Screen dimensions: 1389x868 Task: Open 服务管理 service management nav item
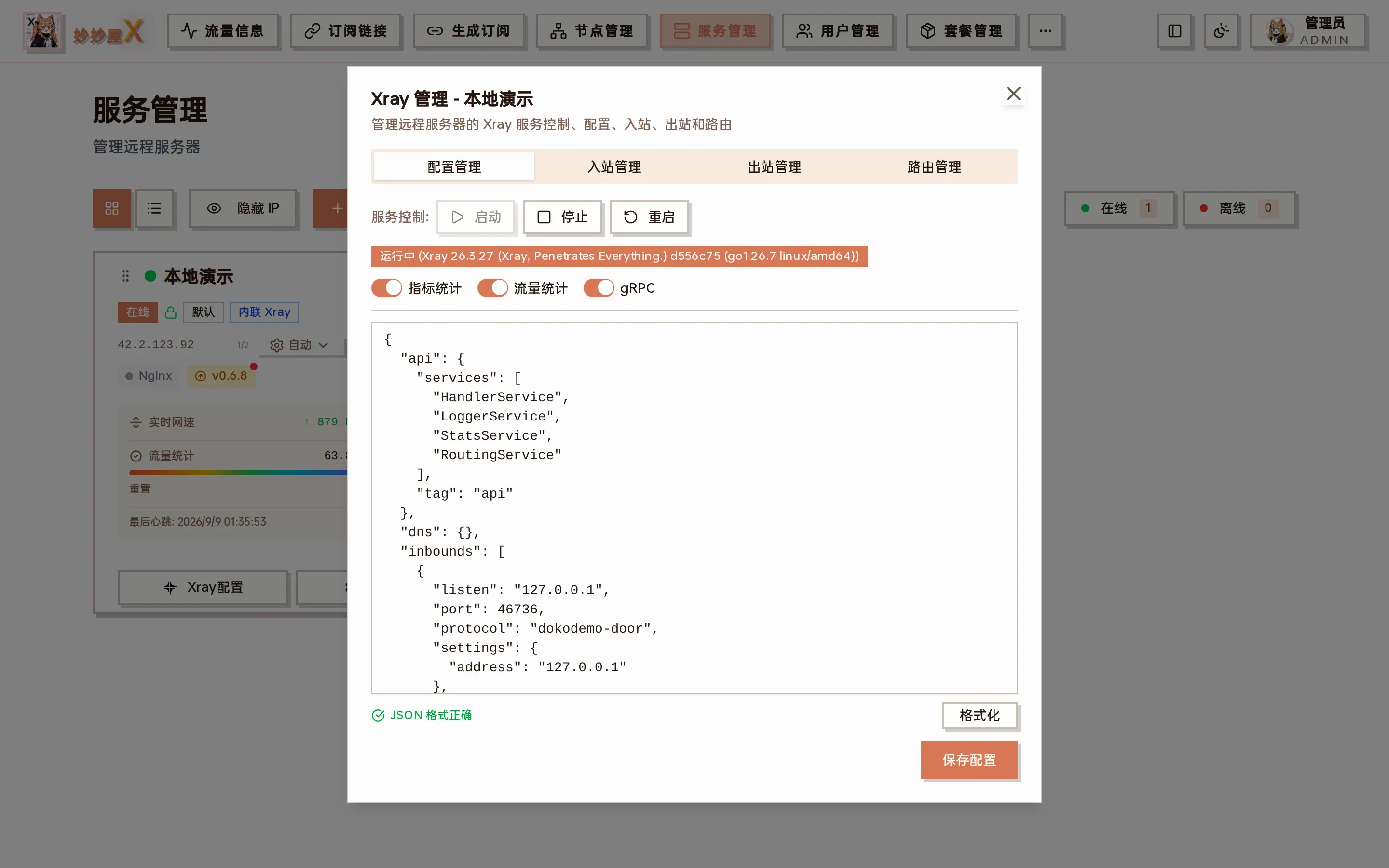point(715,31)
